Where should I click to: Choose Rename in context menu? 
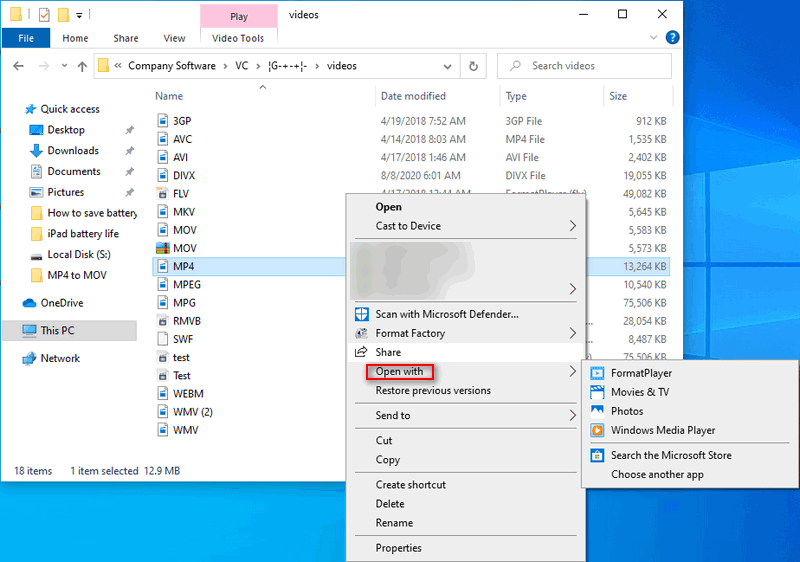point(394,523)
